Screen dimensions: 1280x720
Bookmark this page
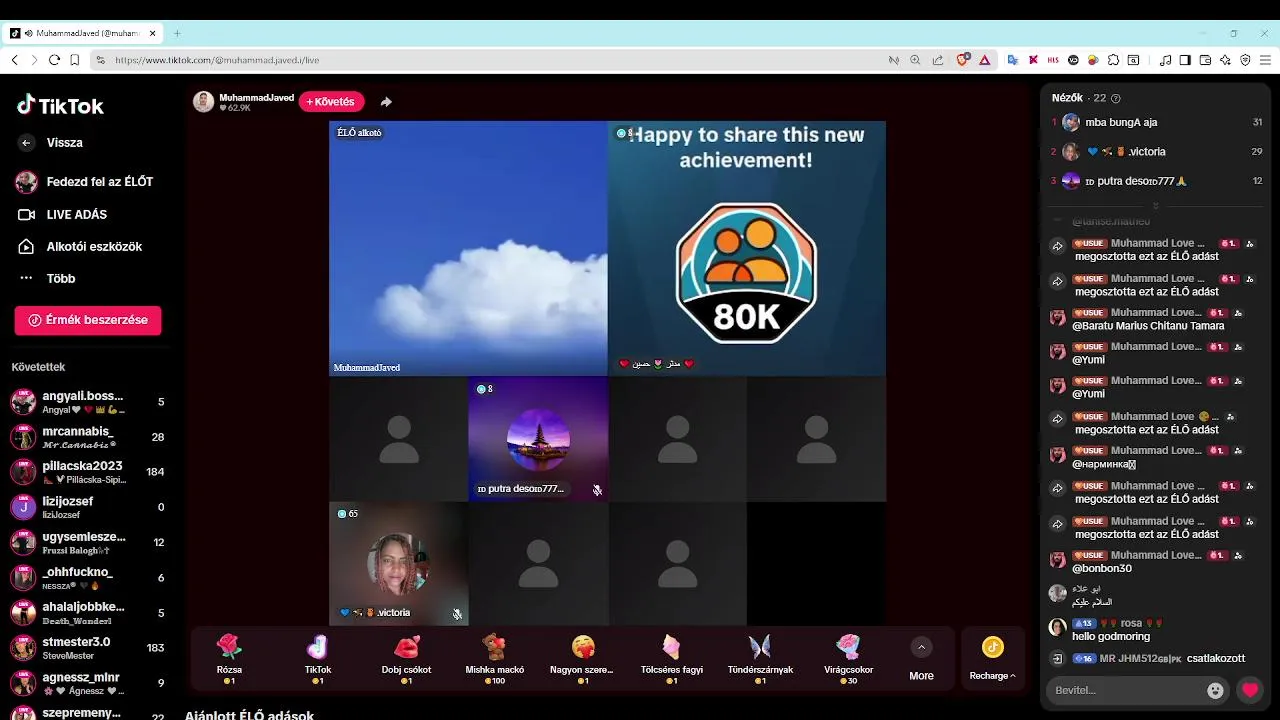coord(74,60)
